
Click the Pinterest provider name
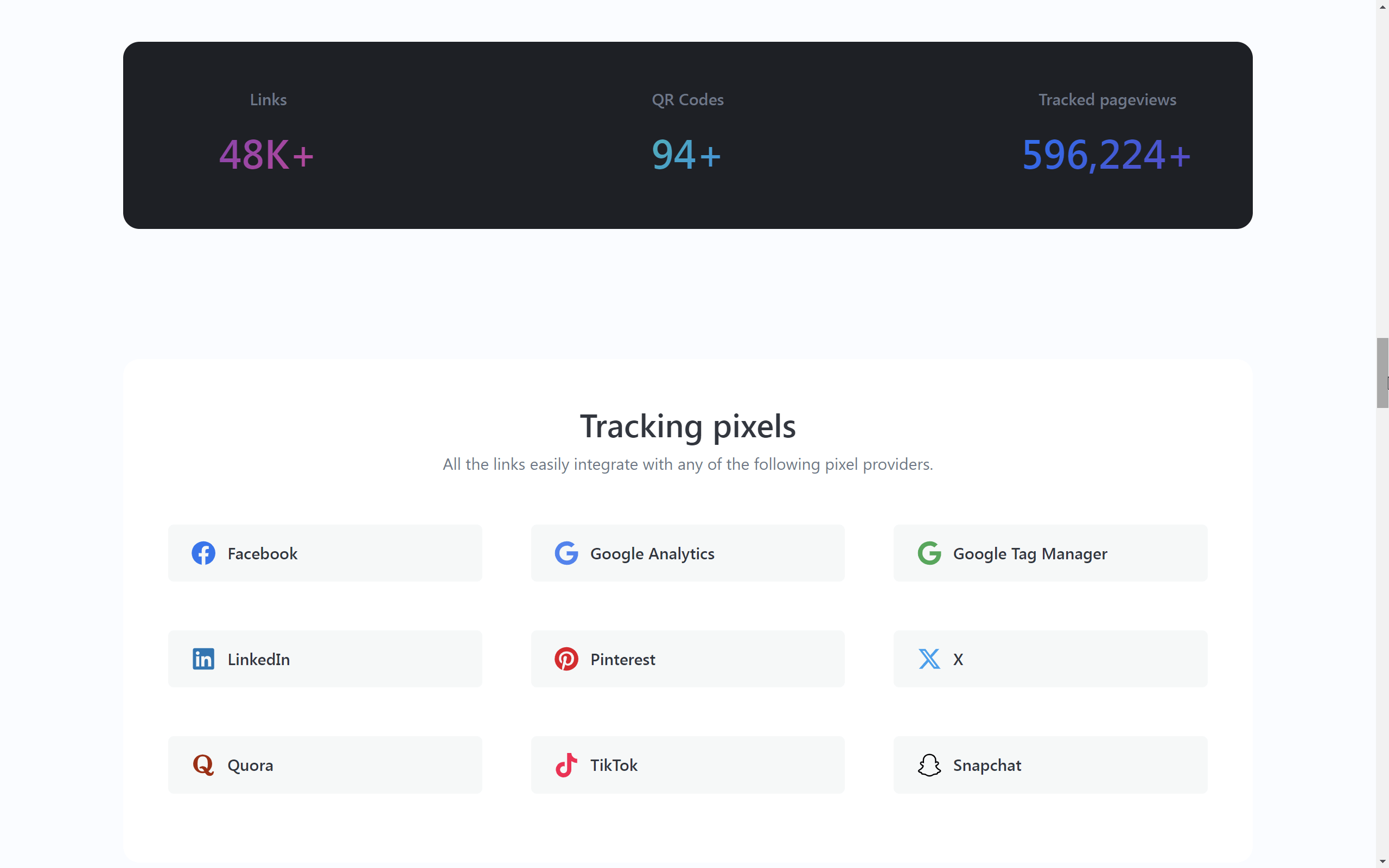[623, 660]
